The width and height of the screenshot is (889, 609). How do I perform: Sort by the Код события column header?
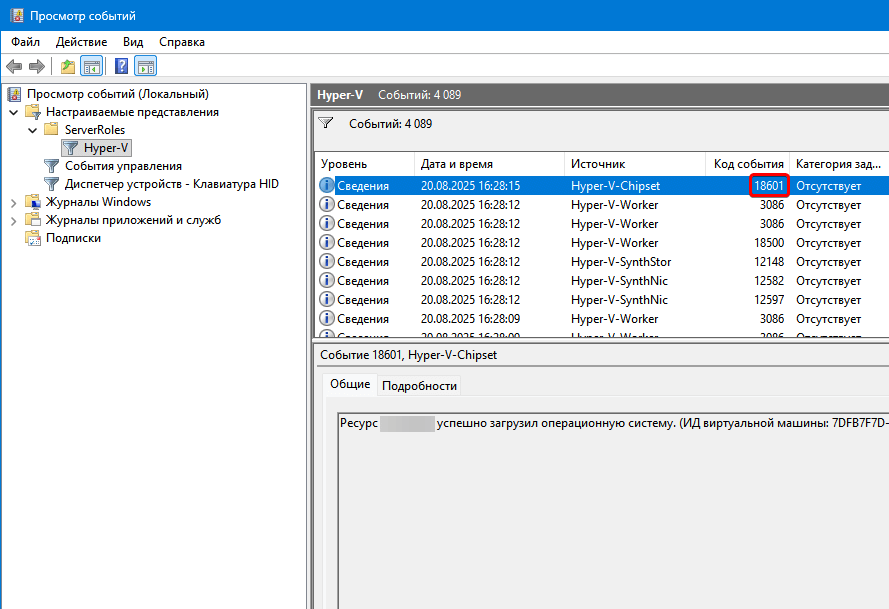click(x=748, y=163)
